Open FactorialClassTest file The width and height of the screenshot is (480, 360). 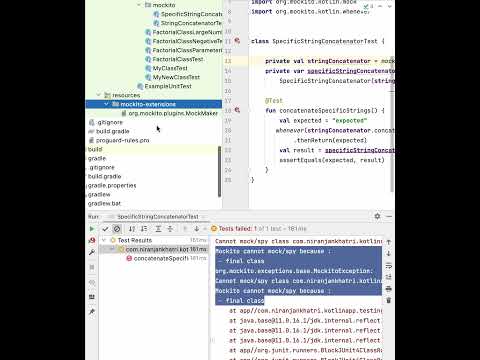coord(178,59)
